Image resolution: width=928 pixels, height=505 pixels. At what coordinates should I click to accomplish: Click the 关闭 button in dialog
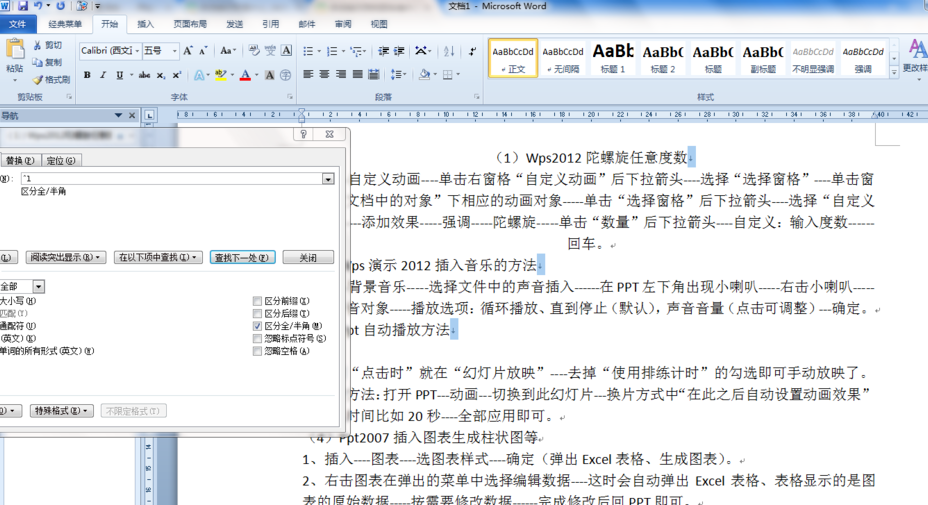pyautogui.click(x=308, y=258)
